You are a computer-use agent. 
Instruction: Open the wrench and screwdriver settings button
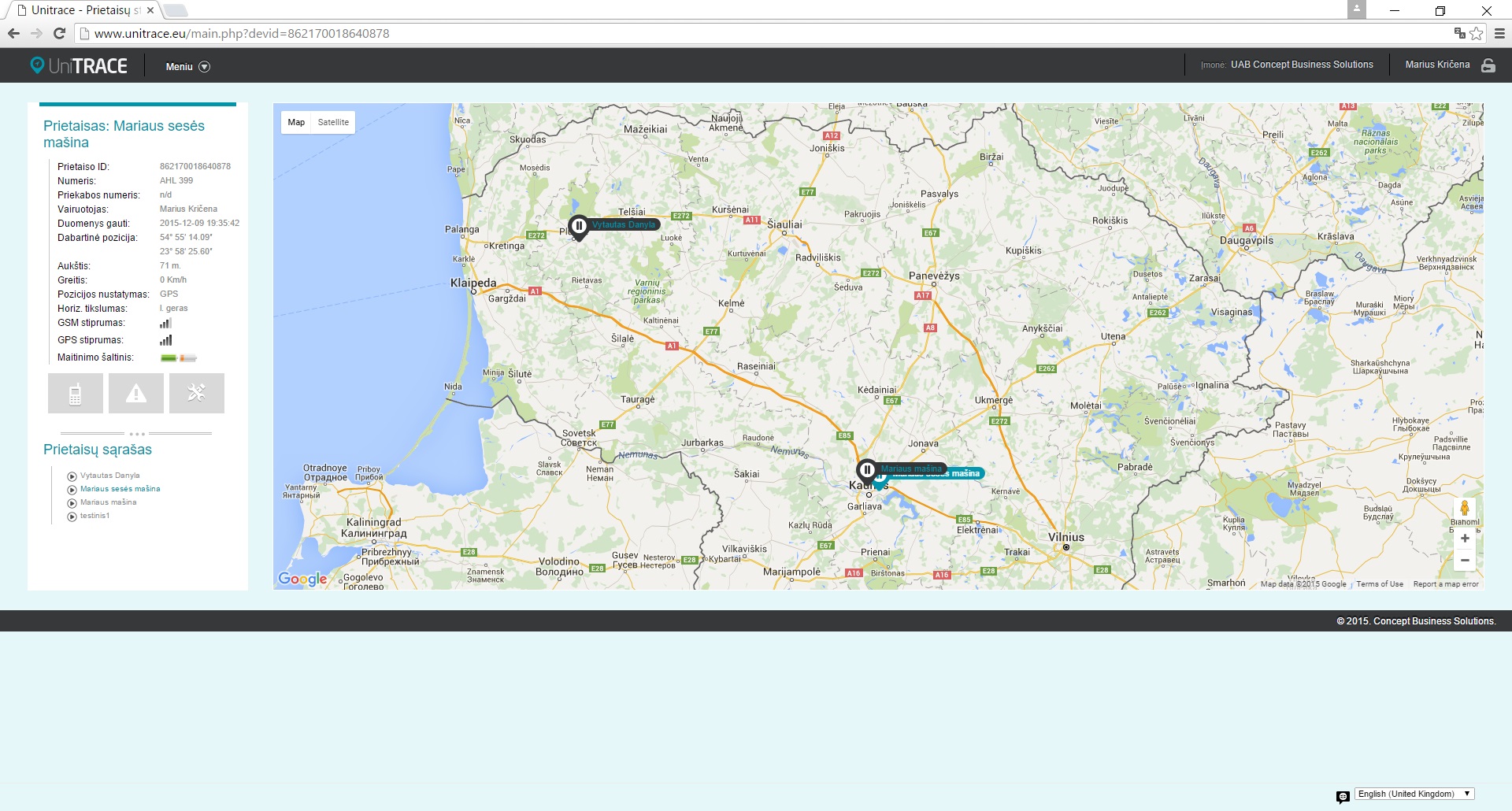pos(197,394)
